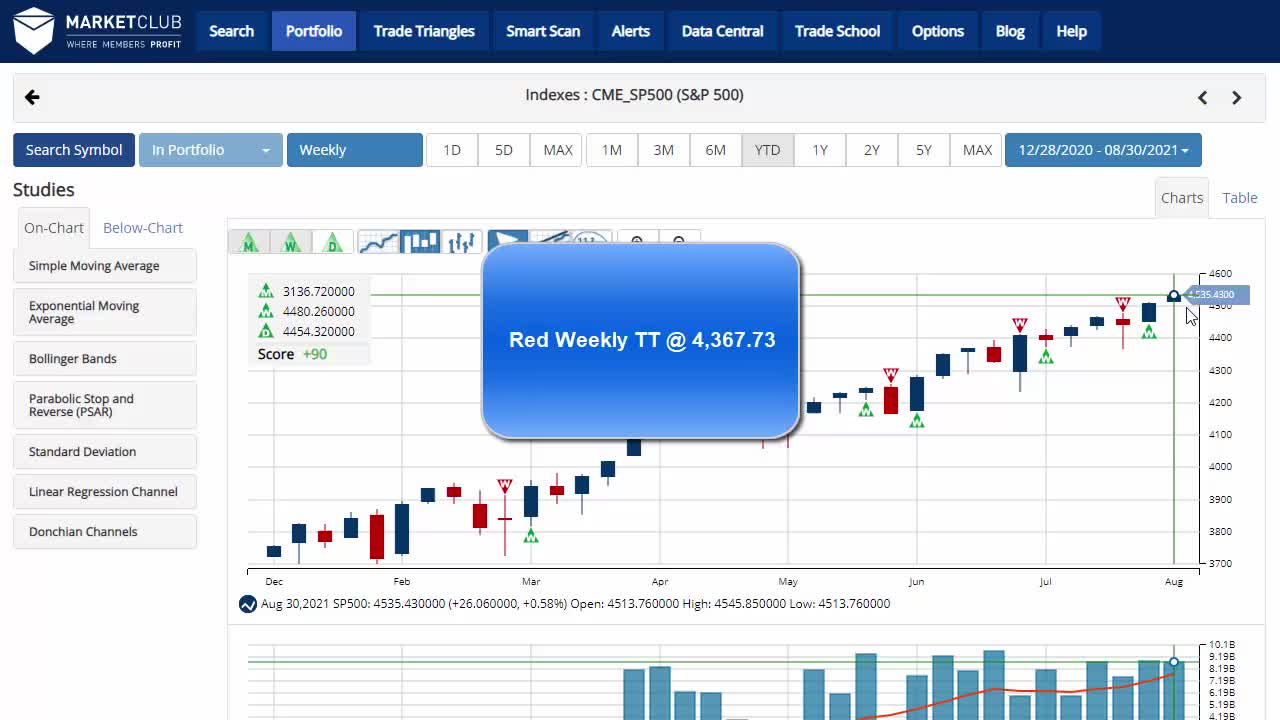Add Donchian Channels study
The height and width of the screenshot is (720, 1280).
point(105,532)
